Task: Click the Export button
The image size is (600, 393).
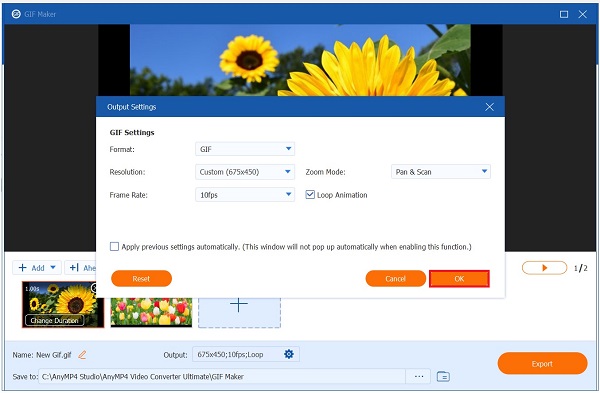Action: (x=542, y=364)
